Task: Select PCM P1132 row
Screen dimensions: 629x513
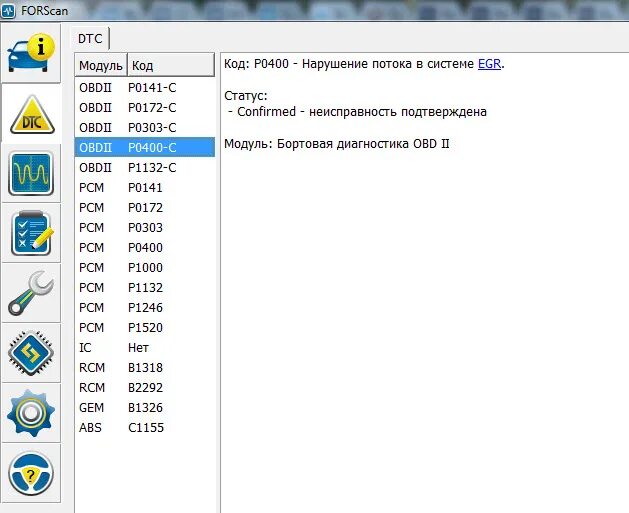Action: [145, 288]
